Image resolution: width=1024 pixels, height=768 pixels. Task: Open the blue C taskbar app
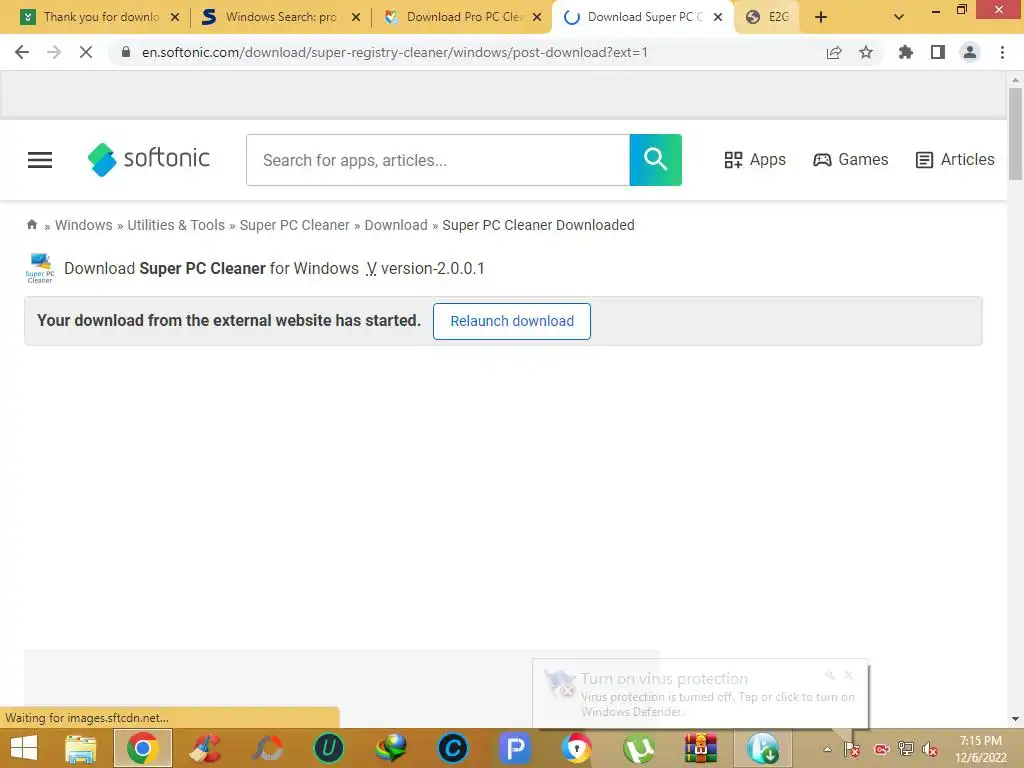click(x=453, y=748)
